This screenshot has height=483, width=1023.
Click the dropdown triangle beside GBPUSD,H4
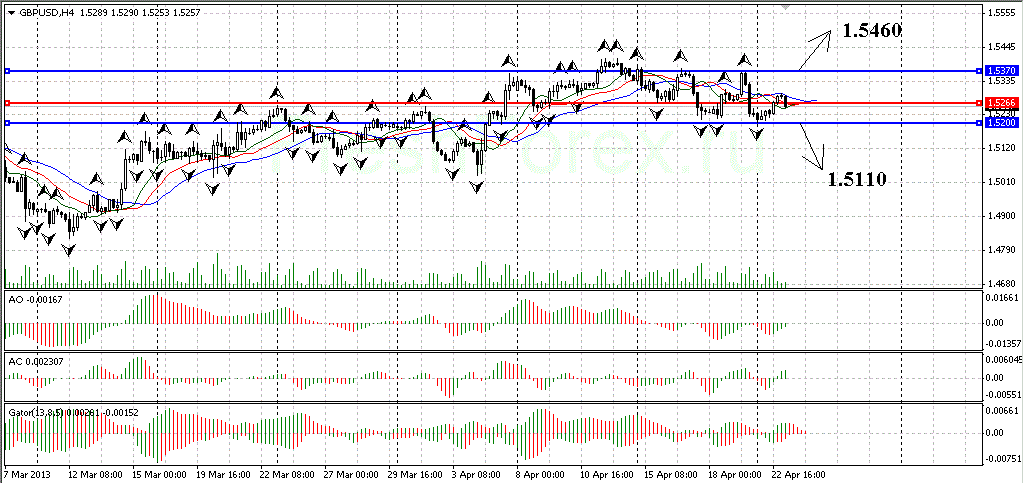click(x=10, y=13)
